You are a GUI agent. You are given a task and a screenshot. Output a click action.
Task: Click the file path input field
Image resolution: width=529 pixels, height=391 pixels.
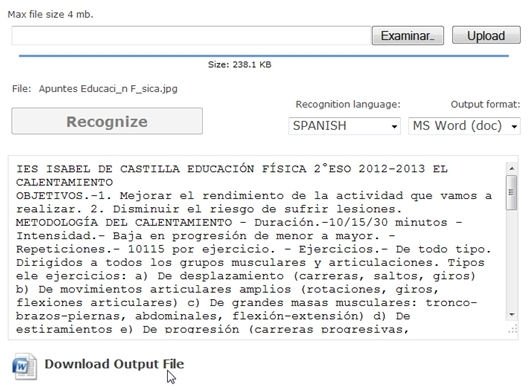pos(191,35)
